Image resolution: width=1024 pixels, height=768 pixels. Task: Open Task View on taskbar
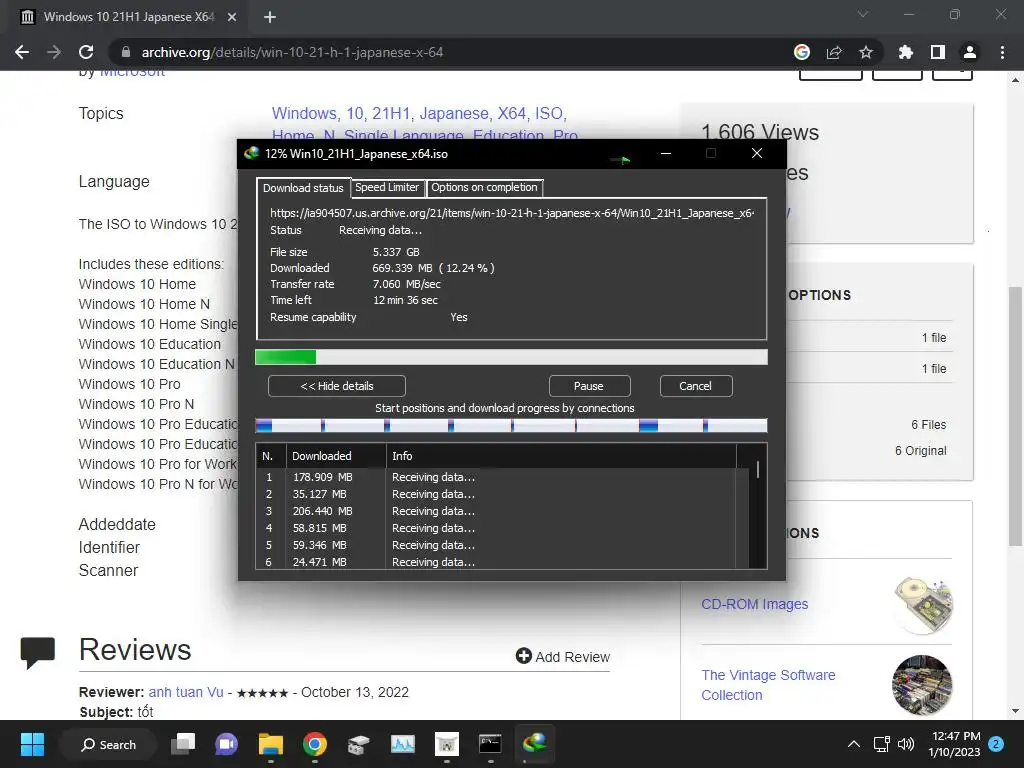point(183,744)
